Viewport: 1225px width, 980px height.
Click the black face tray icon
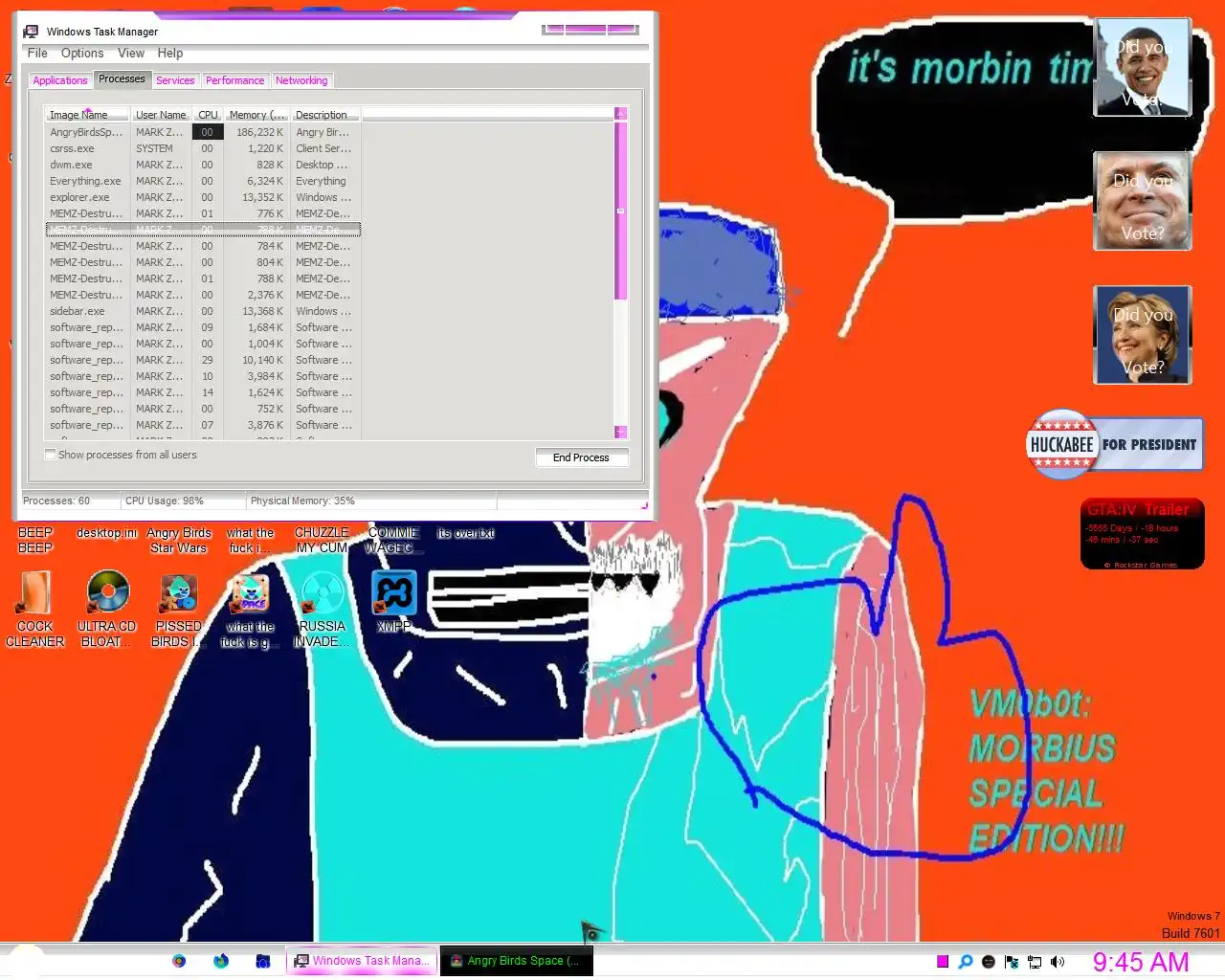[x=989, y=961]
